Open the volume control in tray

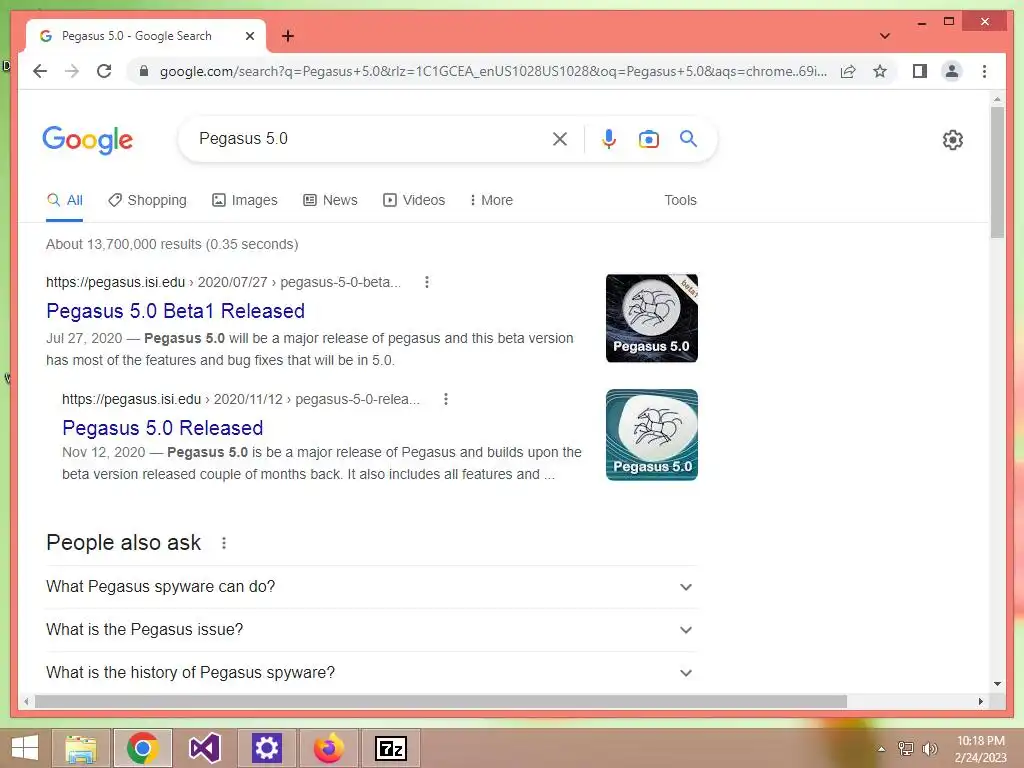click(x=929, y=749)
